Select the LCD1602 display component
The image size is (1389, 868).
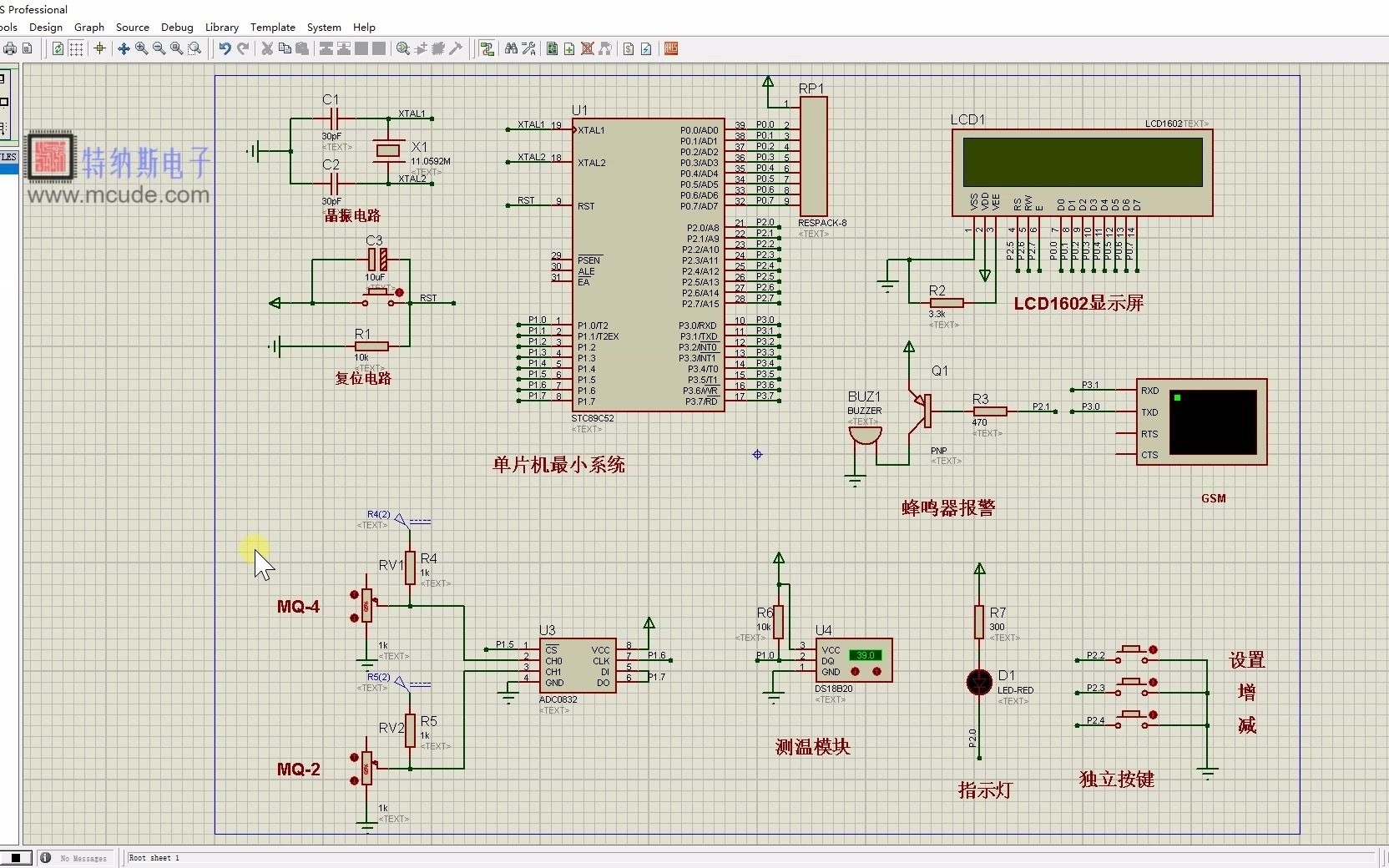1083,173
